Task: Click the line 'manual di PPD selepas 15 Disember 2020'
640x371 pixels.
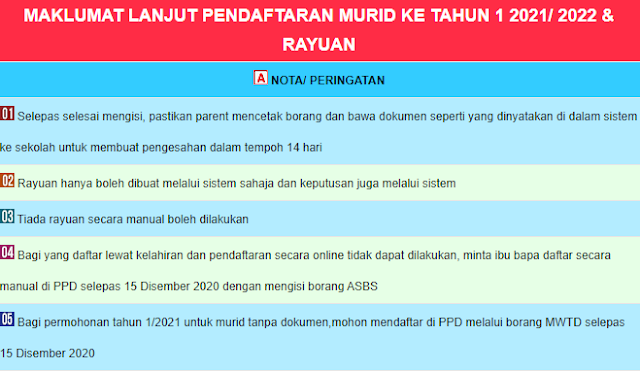Action: pyautogui.click(x=189, y=286)
